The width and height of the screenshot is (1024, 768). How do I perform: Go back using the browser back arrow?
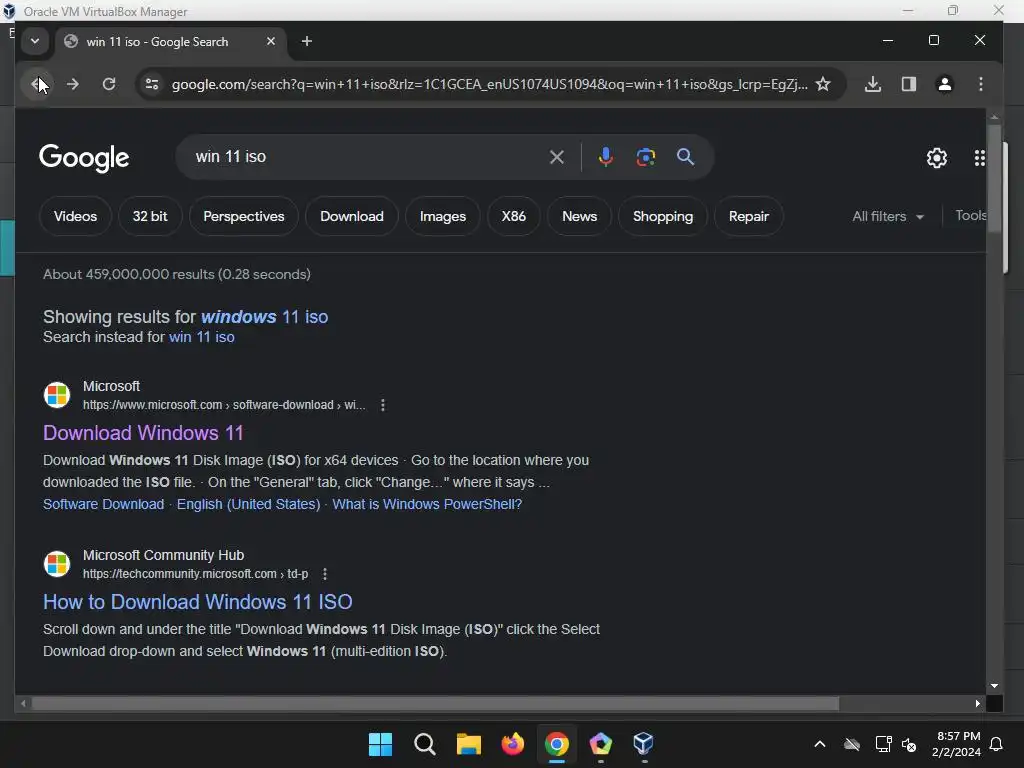(x=37, y=84)
